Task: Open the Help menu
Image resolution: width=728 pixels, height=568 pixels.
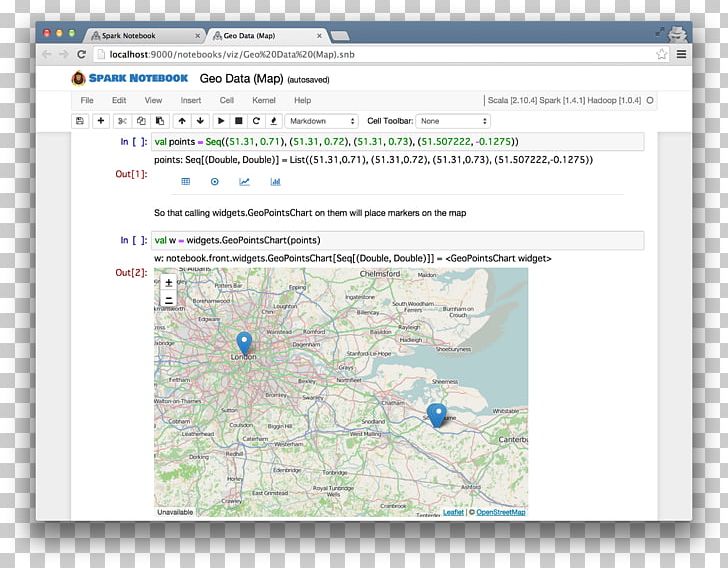Action: click(303, 100)
